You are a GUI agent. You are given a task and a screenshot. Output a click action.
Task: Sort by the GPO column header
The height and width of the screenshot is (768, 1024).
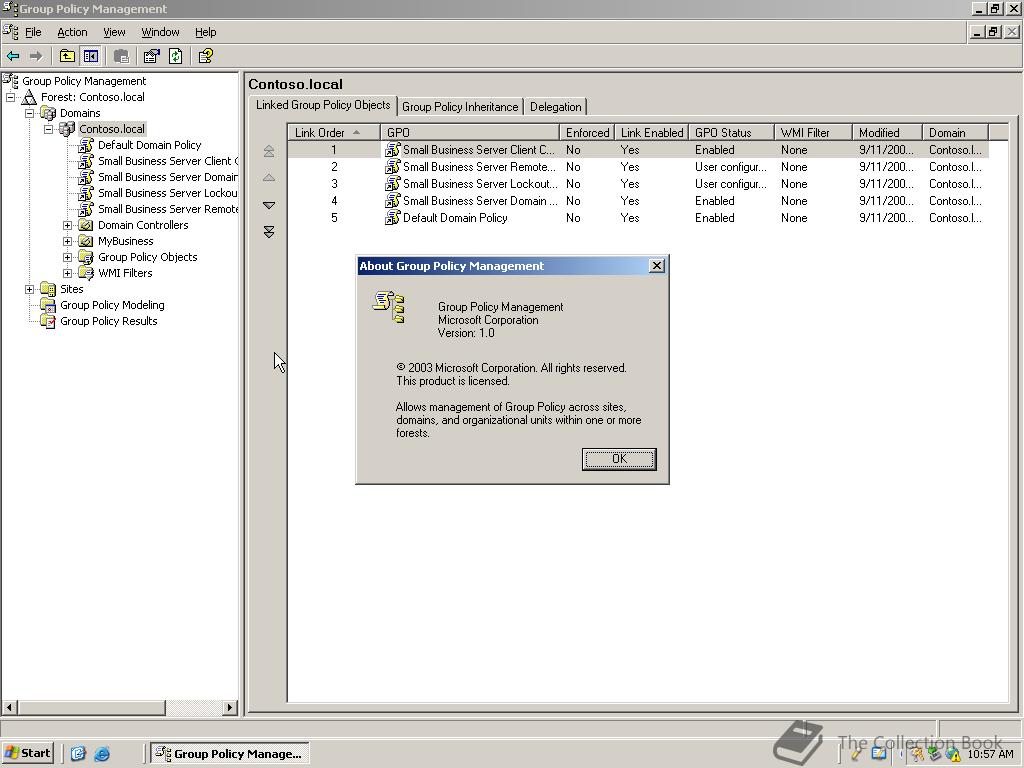(x=470, y=133)
